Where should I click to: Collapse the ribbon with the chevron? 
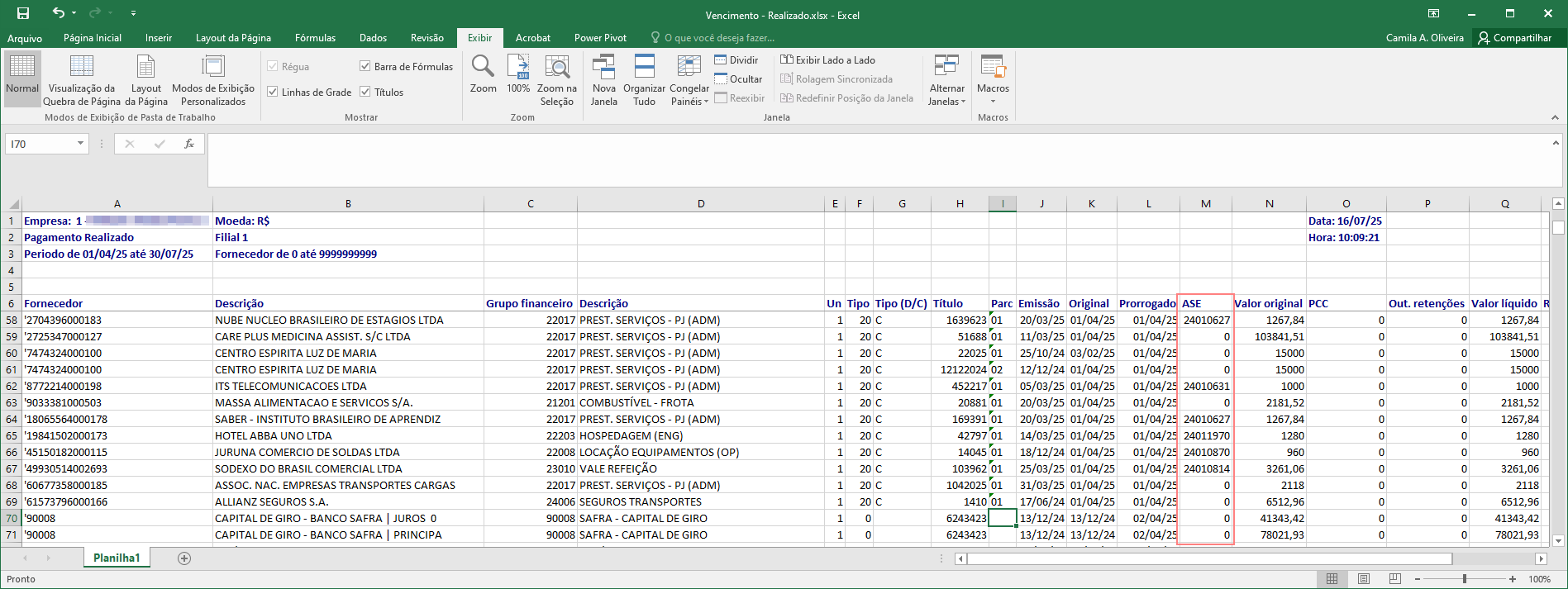pyautogui.click(x=1555, y=117)
